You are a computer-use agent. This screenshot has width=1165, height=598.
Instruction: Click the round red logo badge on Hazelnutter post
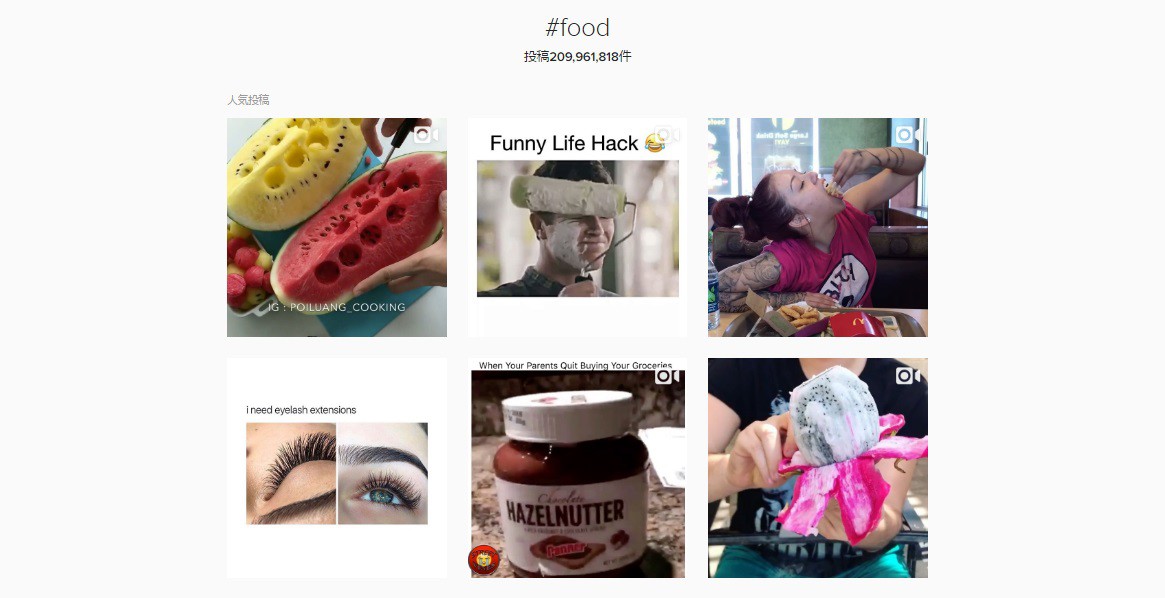point(484,560)
